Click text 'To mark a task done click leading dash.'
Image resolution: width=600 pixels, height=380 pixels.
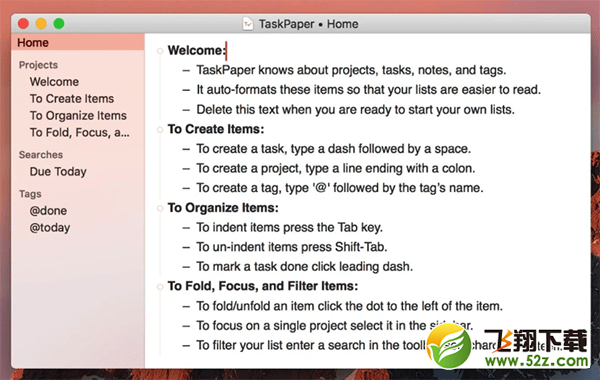305,266
